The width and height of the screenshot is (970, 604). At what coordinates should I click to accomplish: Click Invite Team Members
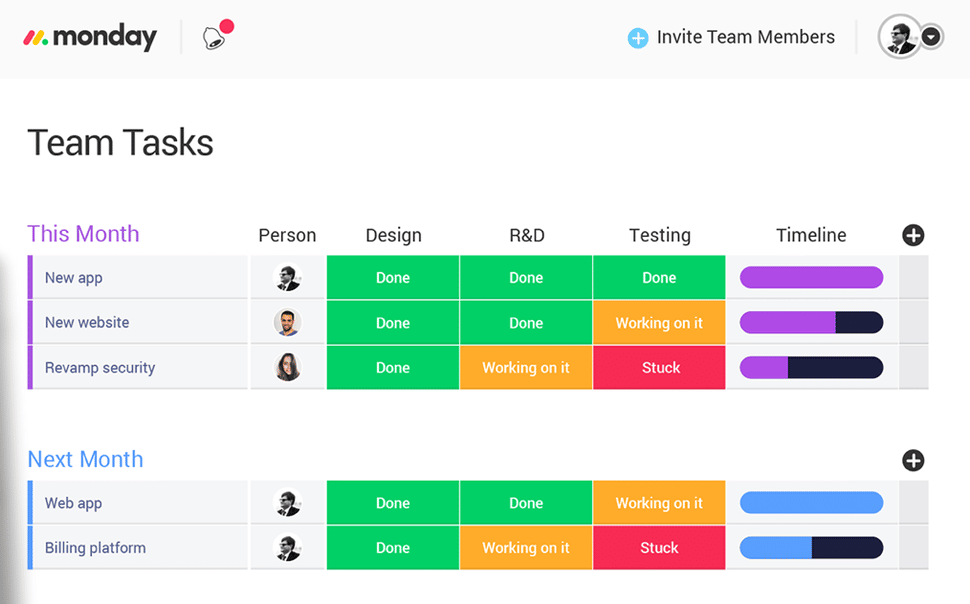tap(745, 36)
